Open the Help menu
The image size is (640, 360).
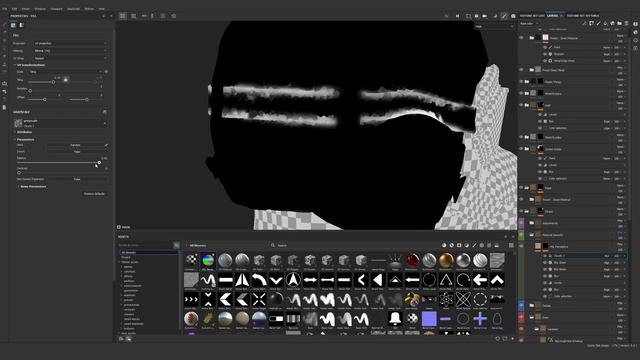(x=102, y=9)
